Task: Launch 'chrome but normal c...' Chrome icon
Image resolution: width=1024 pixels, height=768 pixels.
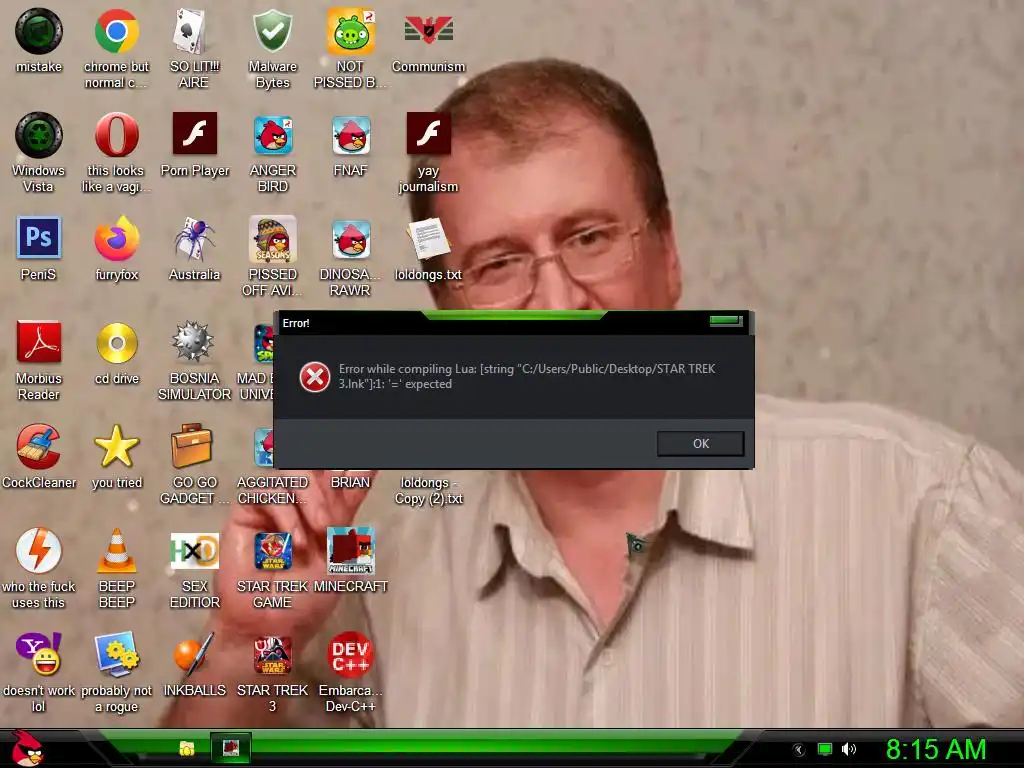Action: pyautogui.click(x=116, y=31)
